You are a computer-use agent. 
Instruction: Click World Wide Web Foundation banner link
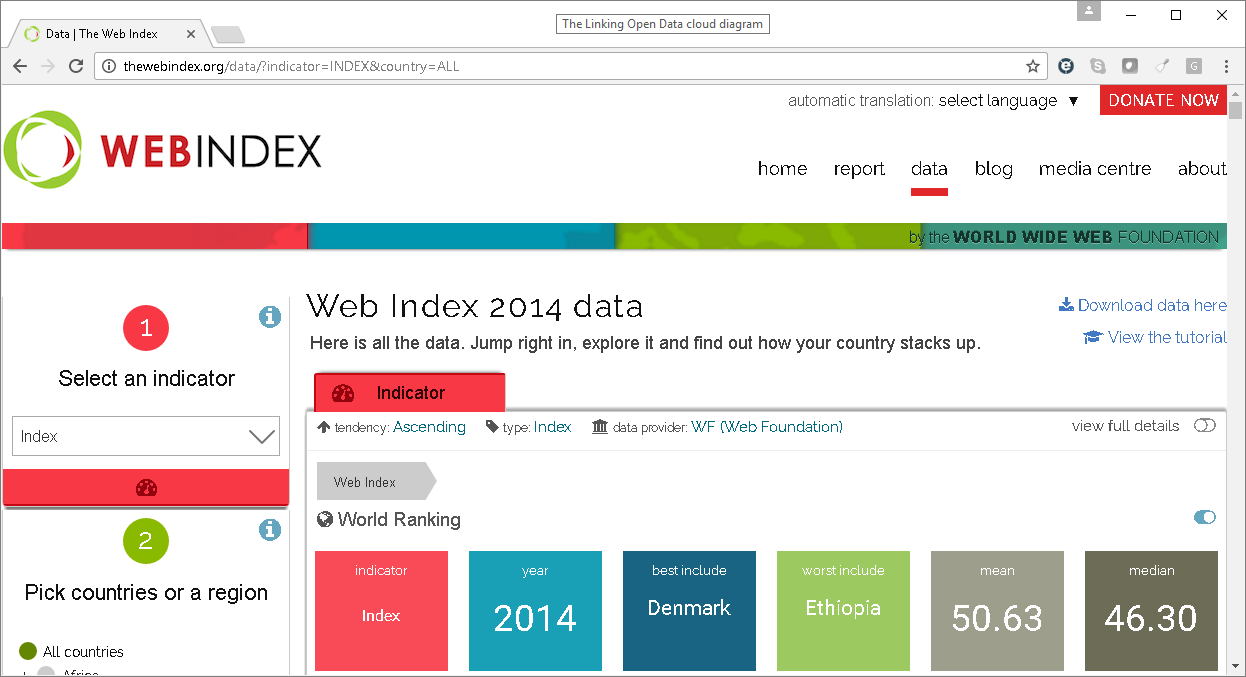coord(1064,237)
